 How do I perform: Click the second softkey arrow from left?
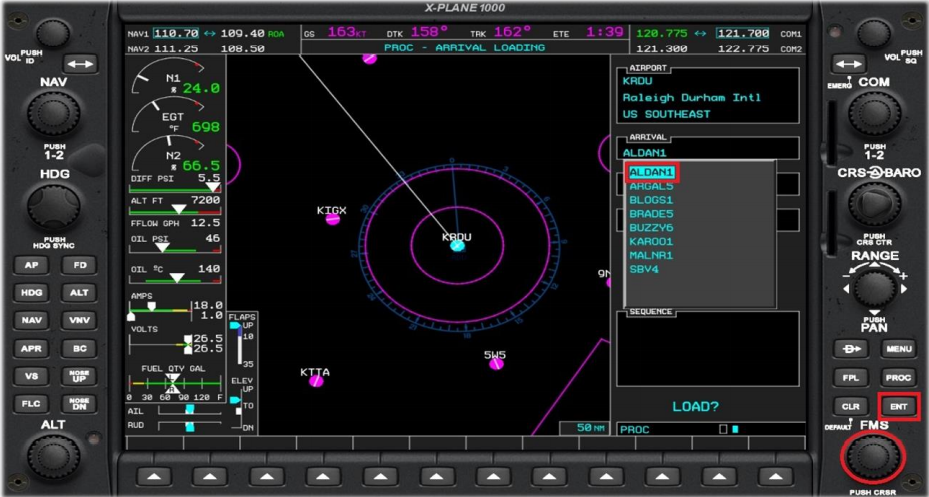(x=210, y=476)
